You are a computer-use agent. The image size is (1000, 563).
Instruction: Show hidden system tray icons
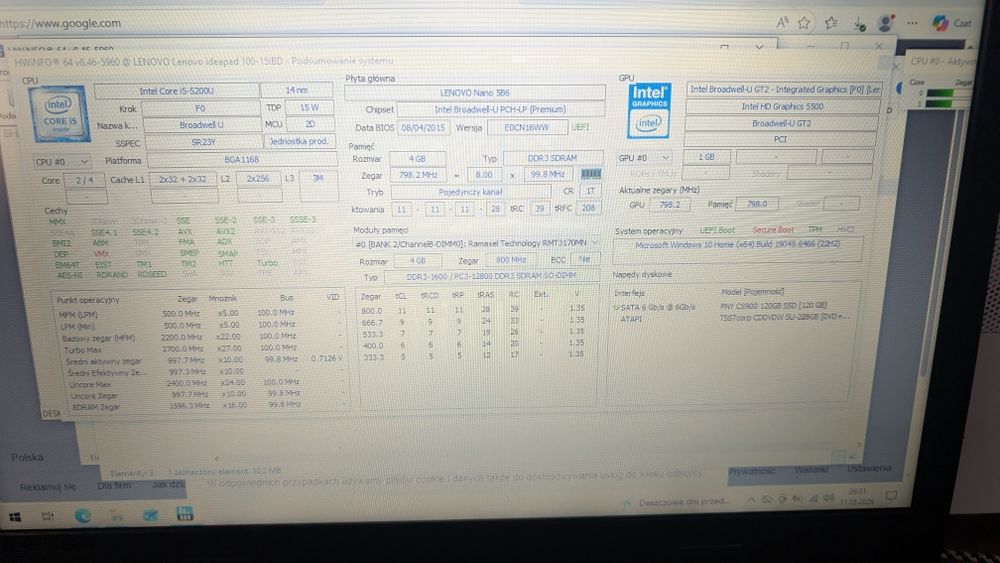coord(751,500)
